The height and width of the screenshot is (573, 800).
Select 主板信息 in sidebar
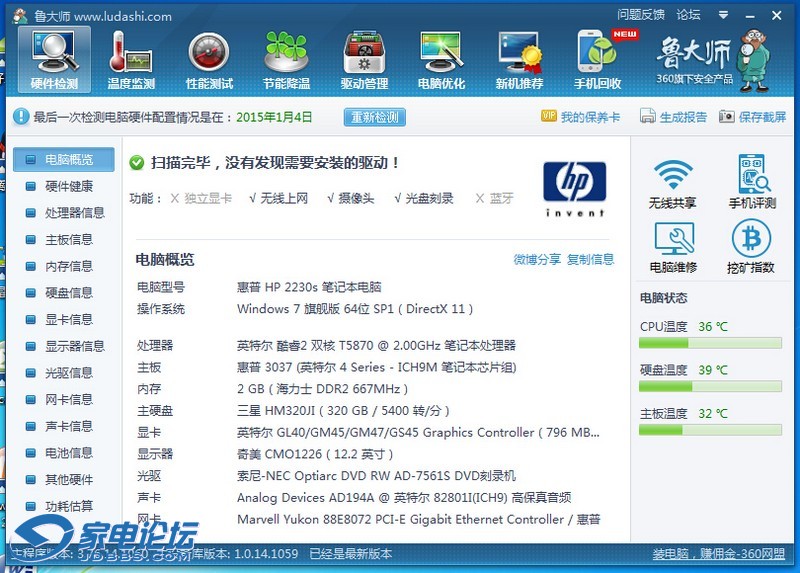pos(64,240)
